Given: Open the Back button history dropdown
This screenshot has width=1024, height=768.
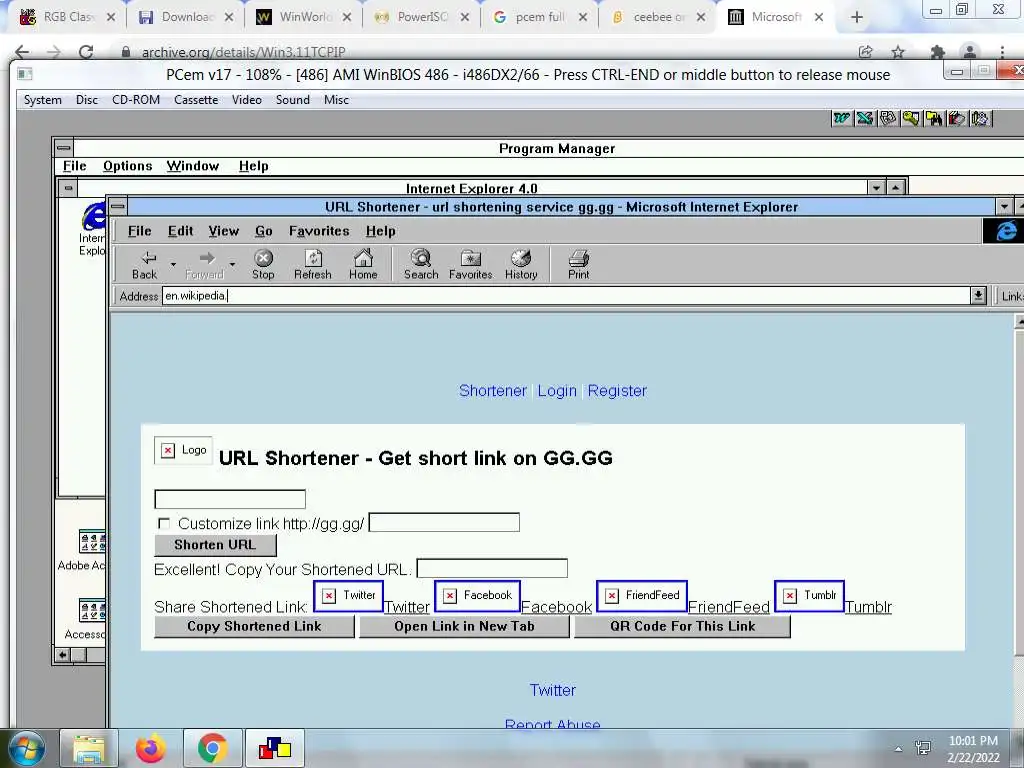Looking at the screenshot, I should (173, 264).
